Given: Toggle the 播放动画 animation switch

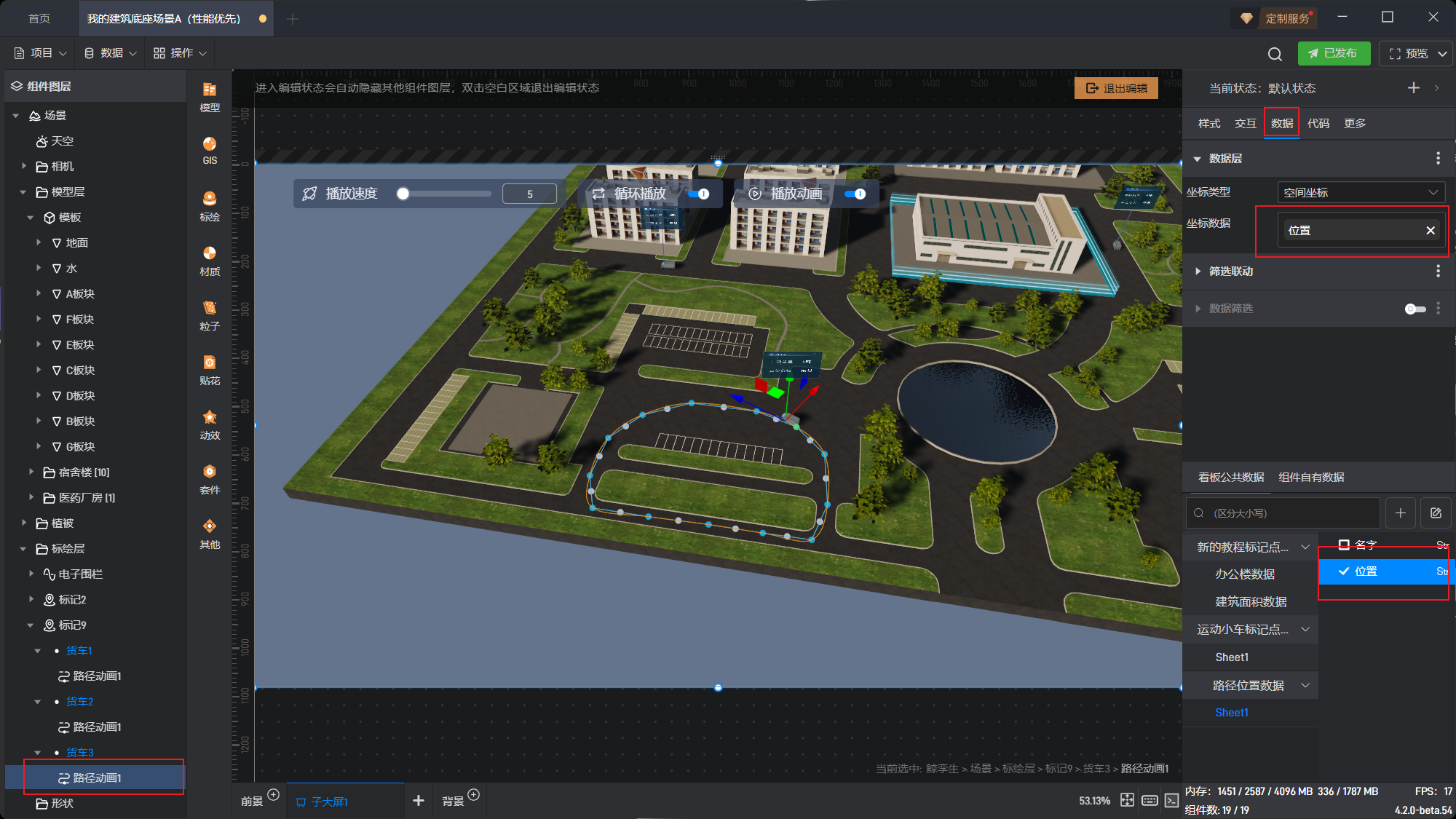Looking at the screenshot, I should [855, 194].
